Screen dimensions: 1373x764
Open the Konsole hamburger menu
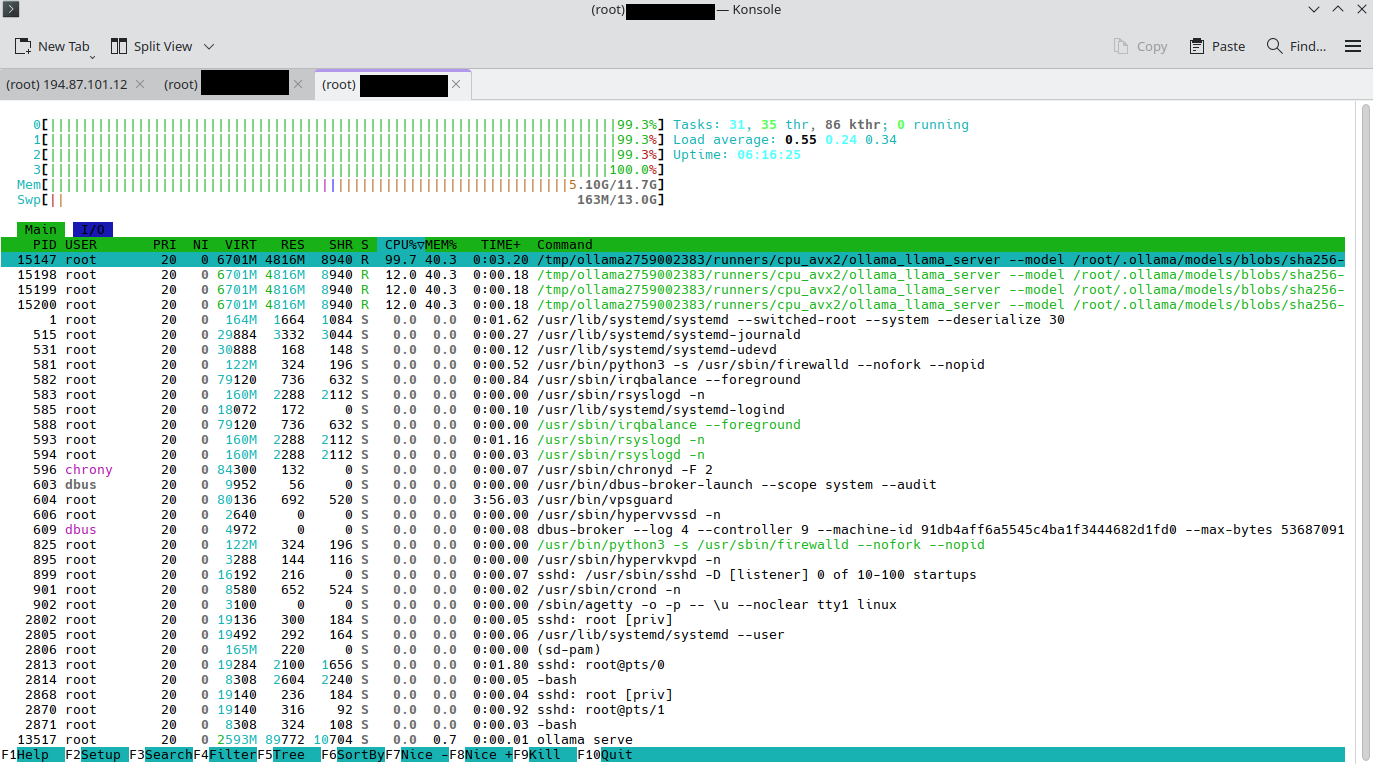tap(1353, 46)
